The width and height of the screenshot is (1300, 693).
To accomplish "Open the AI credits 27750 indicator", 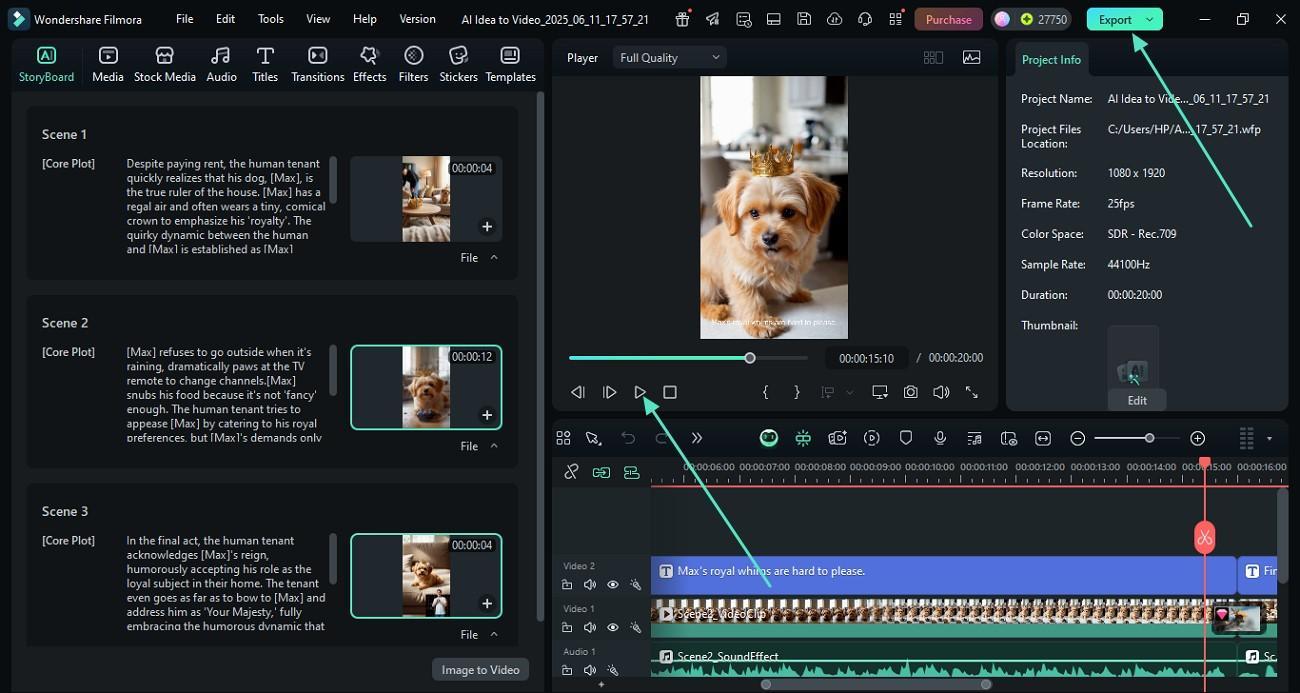I will pyautogui.click(x=1031, y=19).
